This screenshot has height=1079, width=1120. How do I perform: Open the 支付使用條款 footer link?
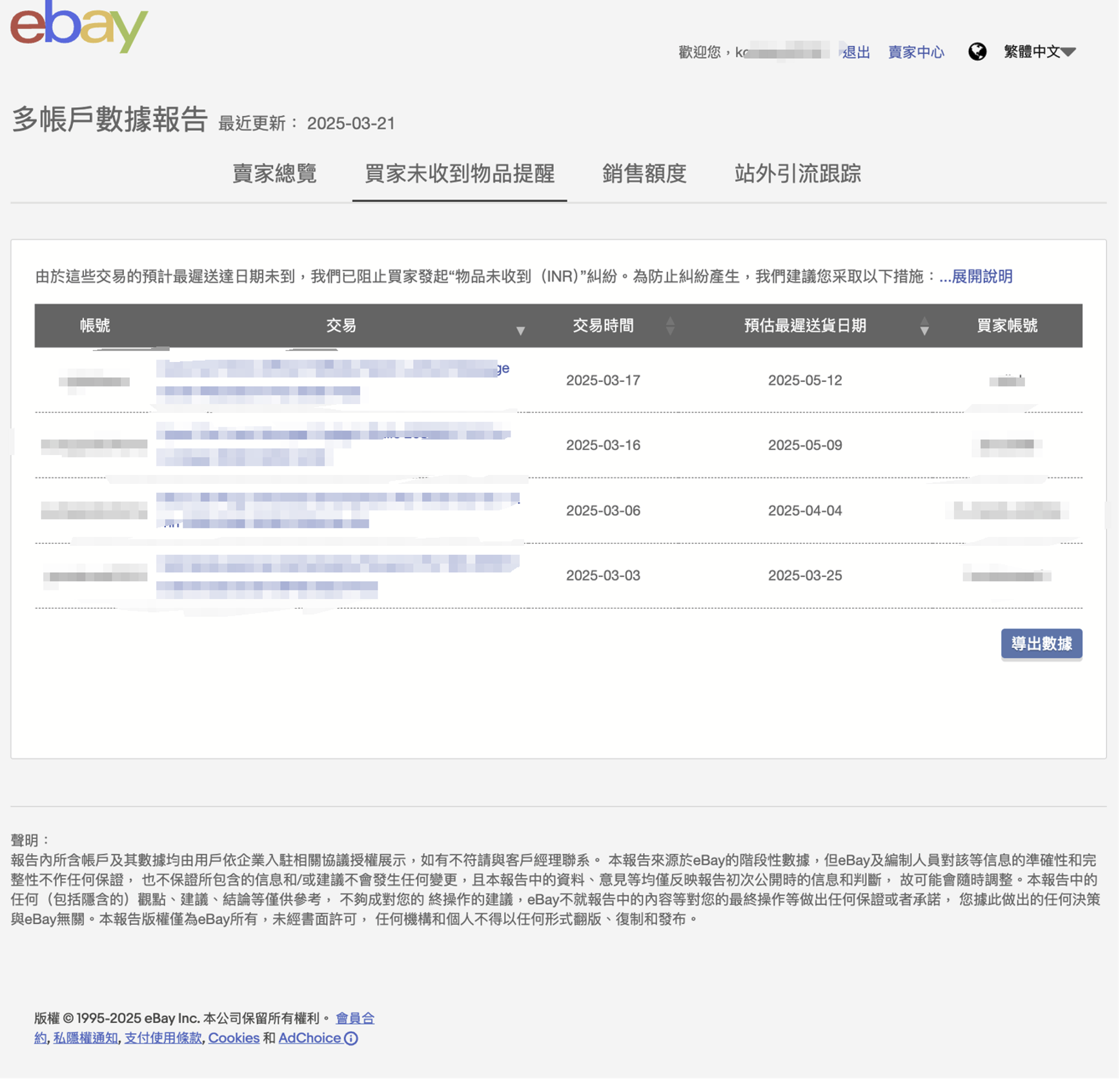click(x=163, y=1038)
